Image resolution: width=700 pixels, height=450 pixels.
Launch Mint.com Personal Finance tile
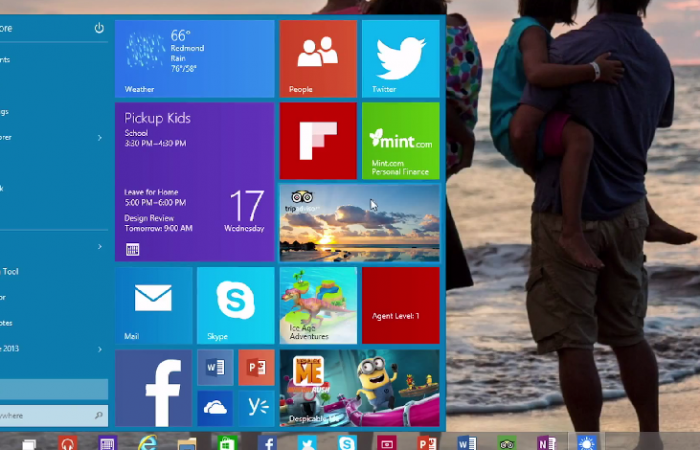click(x=400, y=140)
